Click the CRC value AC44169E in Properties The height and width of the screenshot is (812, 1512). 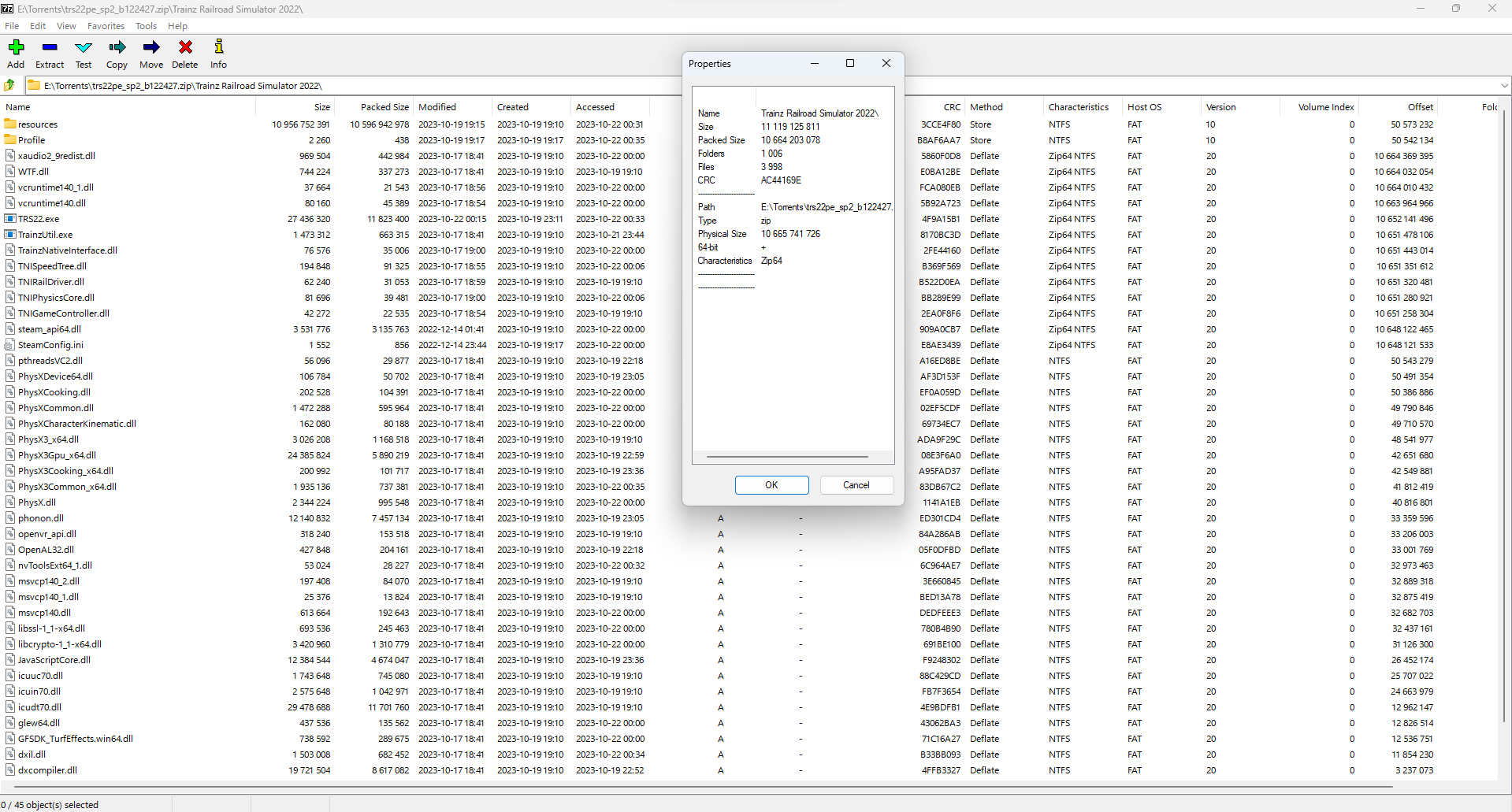781,180
